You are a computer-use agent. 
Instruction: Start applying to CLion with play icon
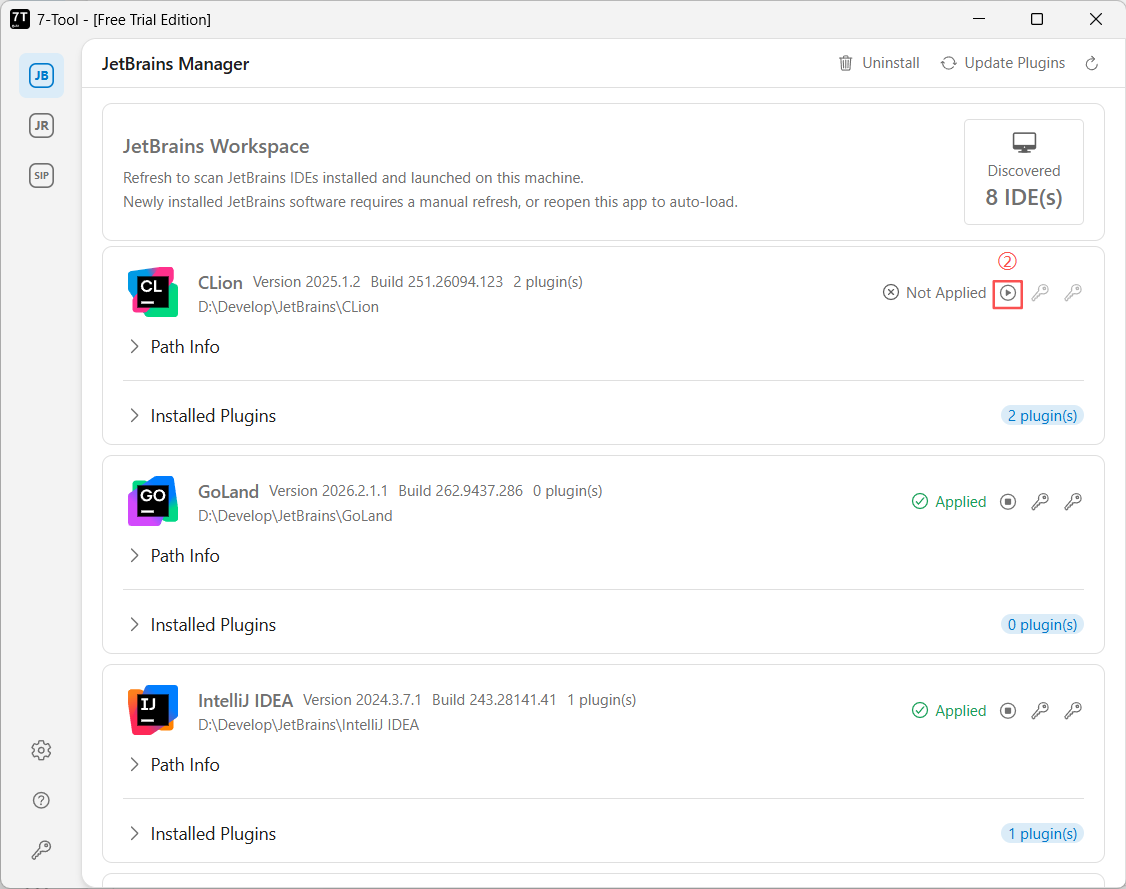pyautogui.click(x=1008, y=293)
